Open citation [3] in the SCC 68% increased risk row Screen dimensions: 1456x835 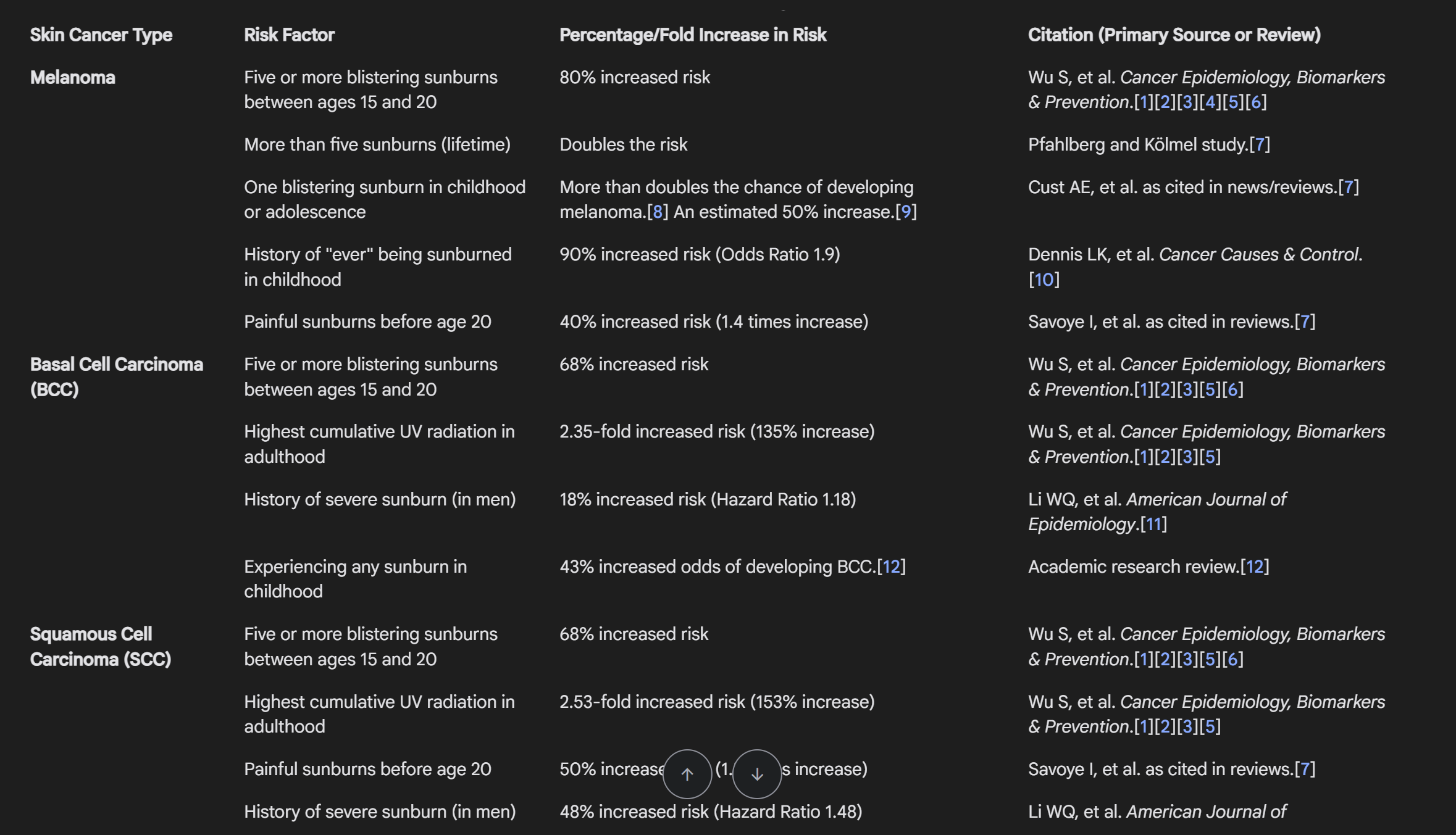pos(1188,659)
